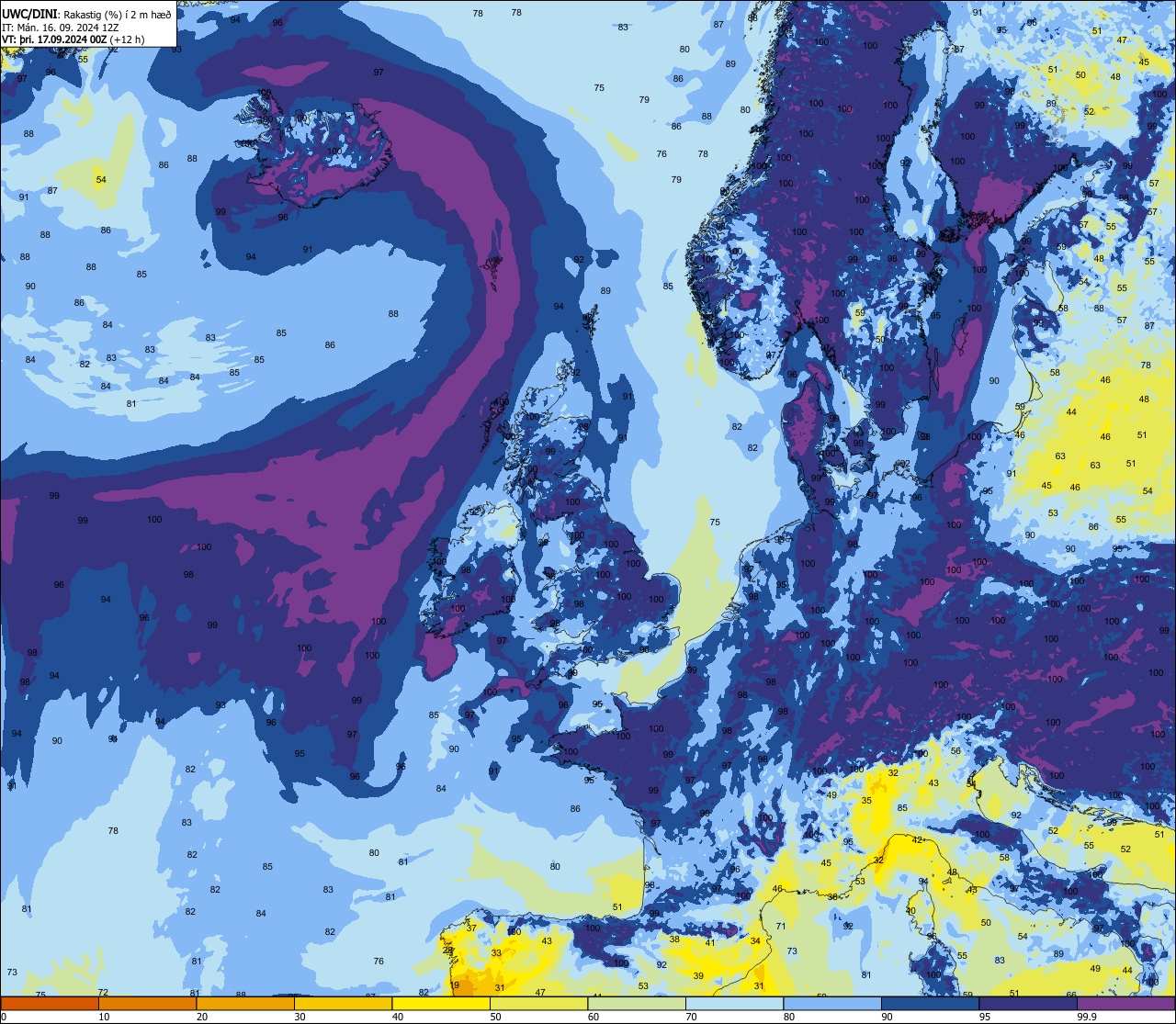Screen dimensions: 1176x1024
Task: Click the legend tick label '95'
Action: pos(985,1017)
